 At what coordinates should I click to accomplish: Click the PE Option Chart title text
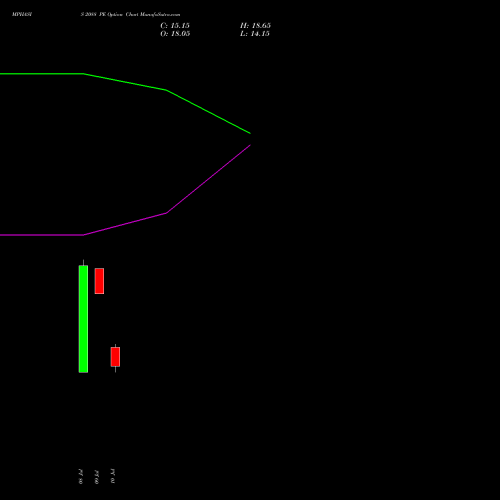(130, 15)
